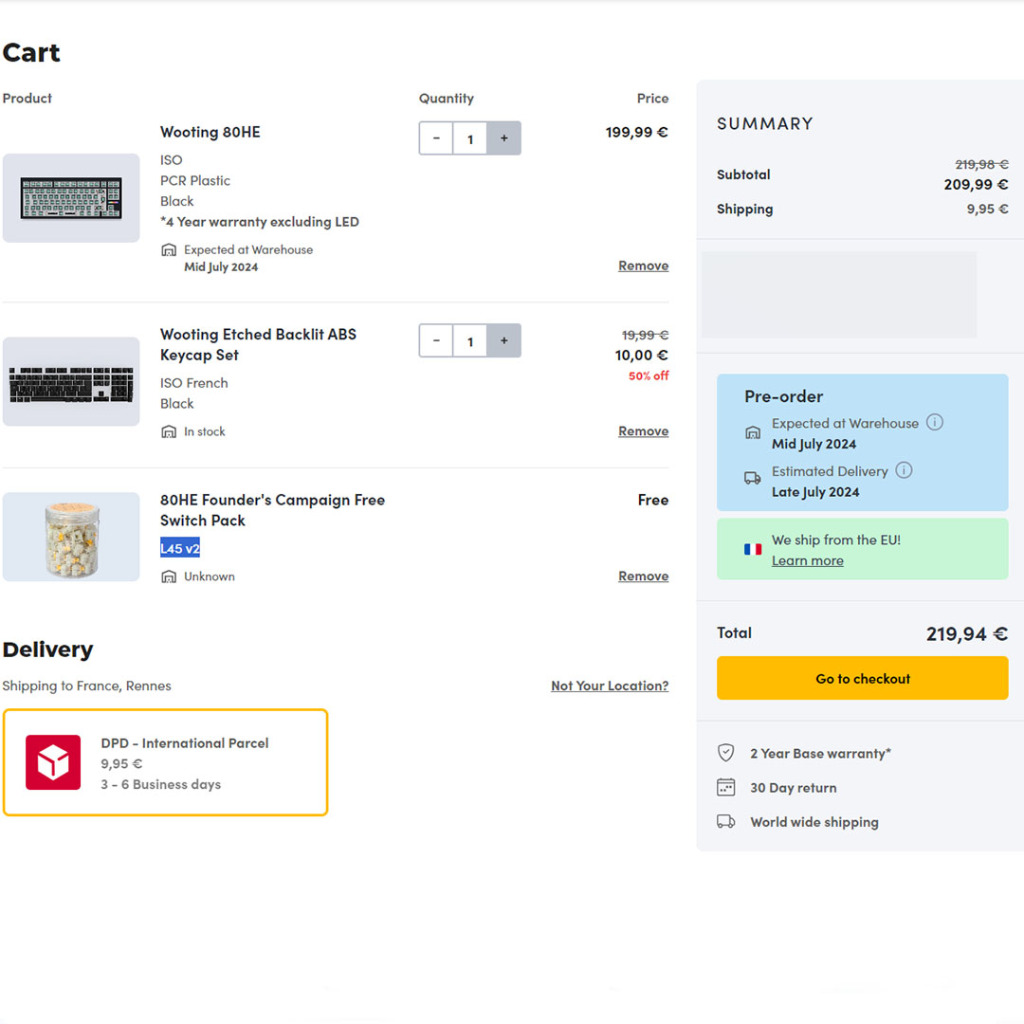This screenshot has height=1024, width=1024.
Task: Click the truck icon next to World wide shipping
Action: pos(726,821)
